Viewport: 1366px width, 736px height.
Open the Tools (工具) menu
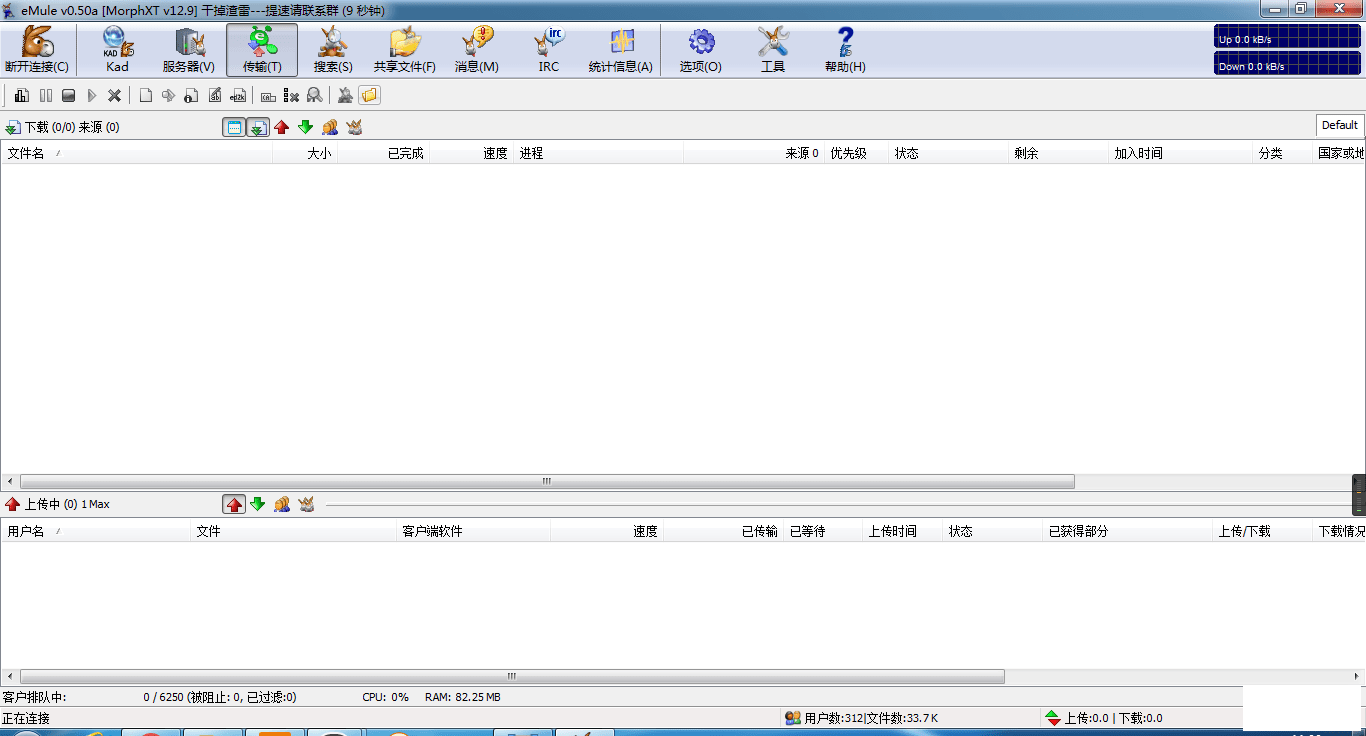pos(773,50)
